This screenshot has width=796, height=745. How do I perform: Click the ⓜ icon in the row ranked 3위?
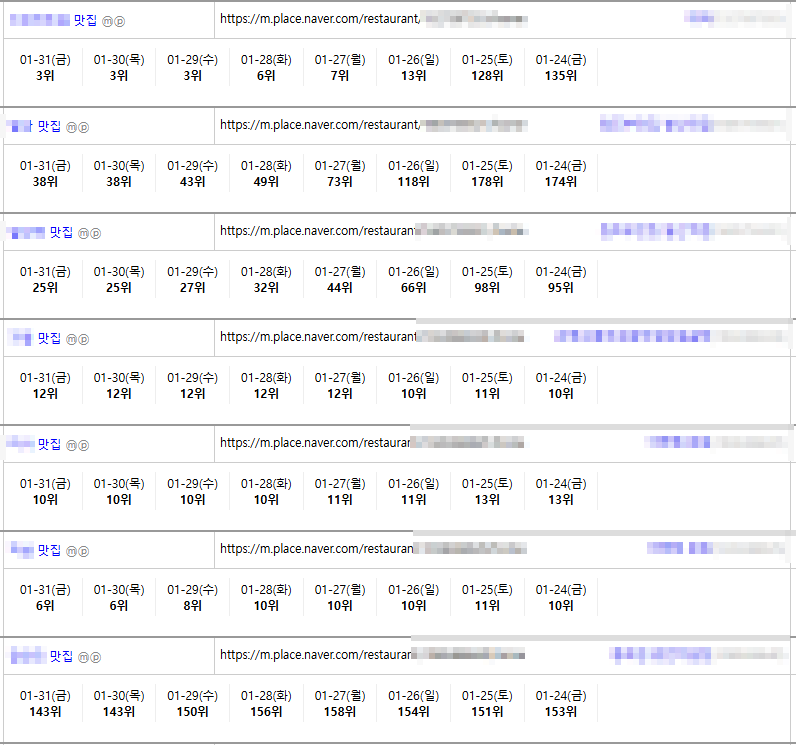point(107,21)
